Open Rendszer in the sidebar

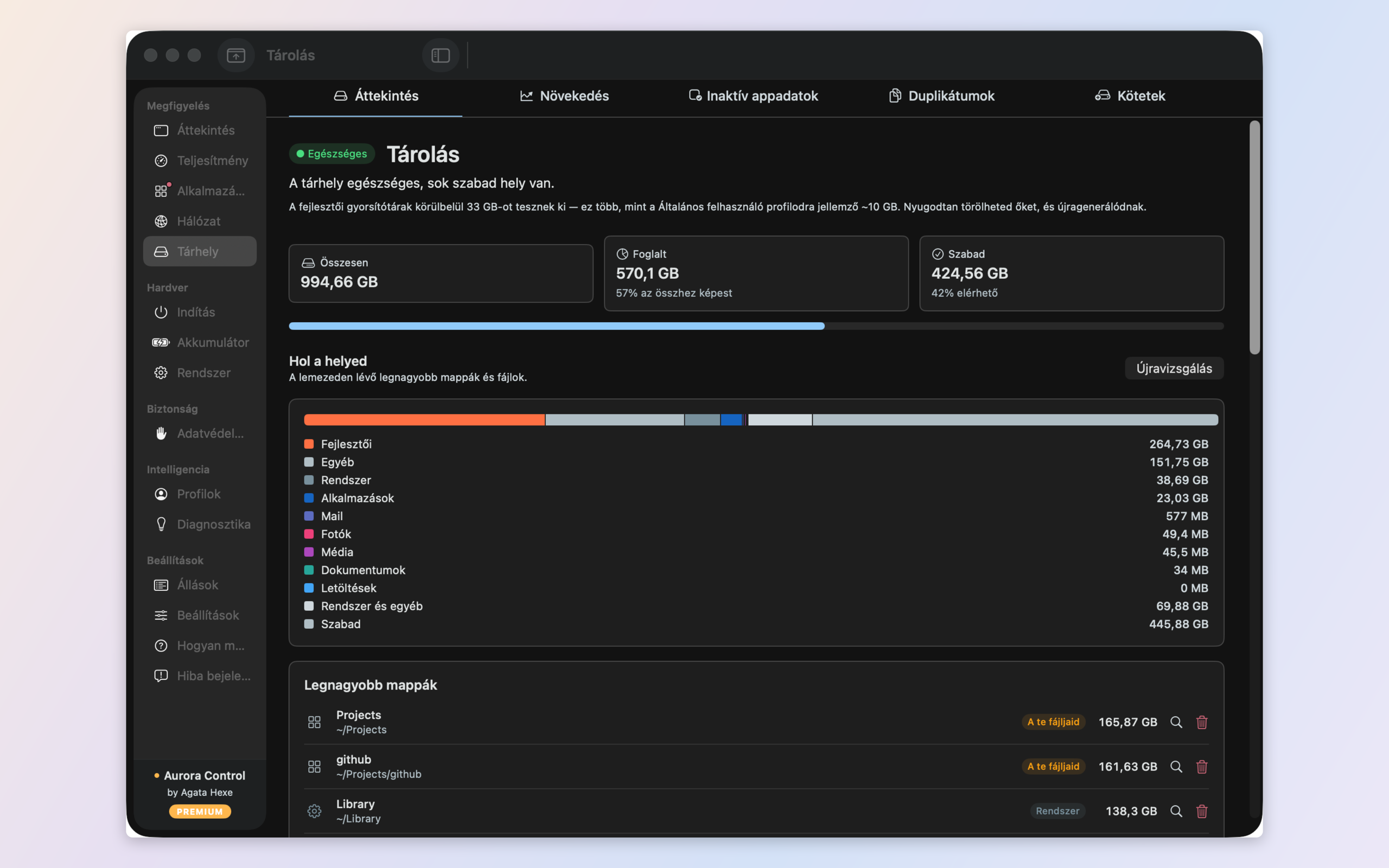pyautogui.click(x=200, y=373)
